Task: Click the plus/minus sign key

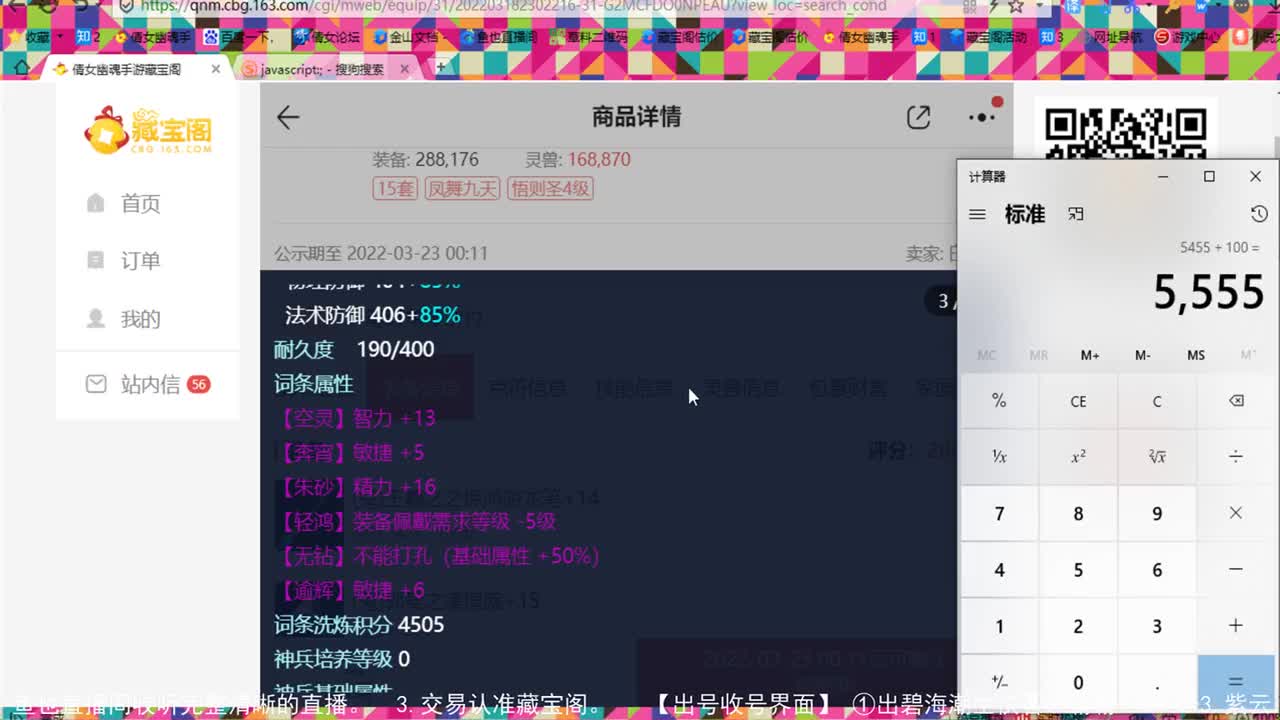Action: [x=999, y=681]
